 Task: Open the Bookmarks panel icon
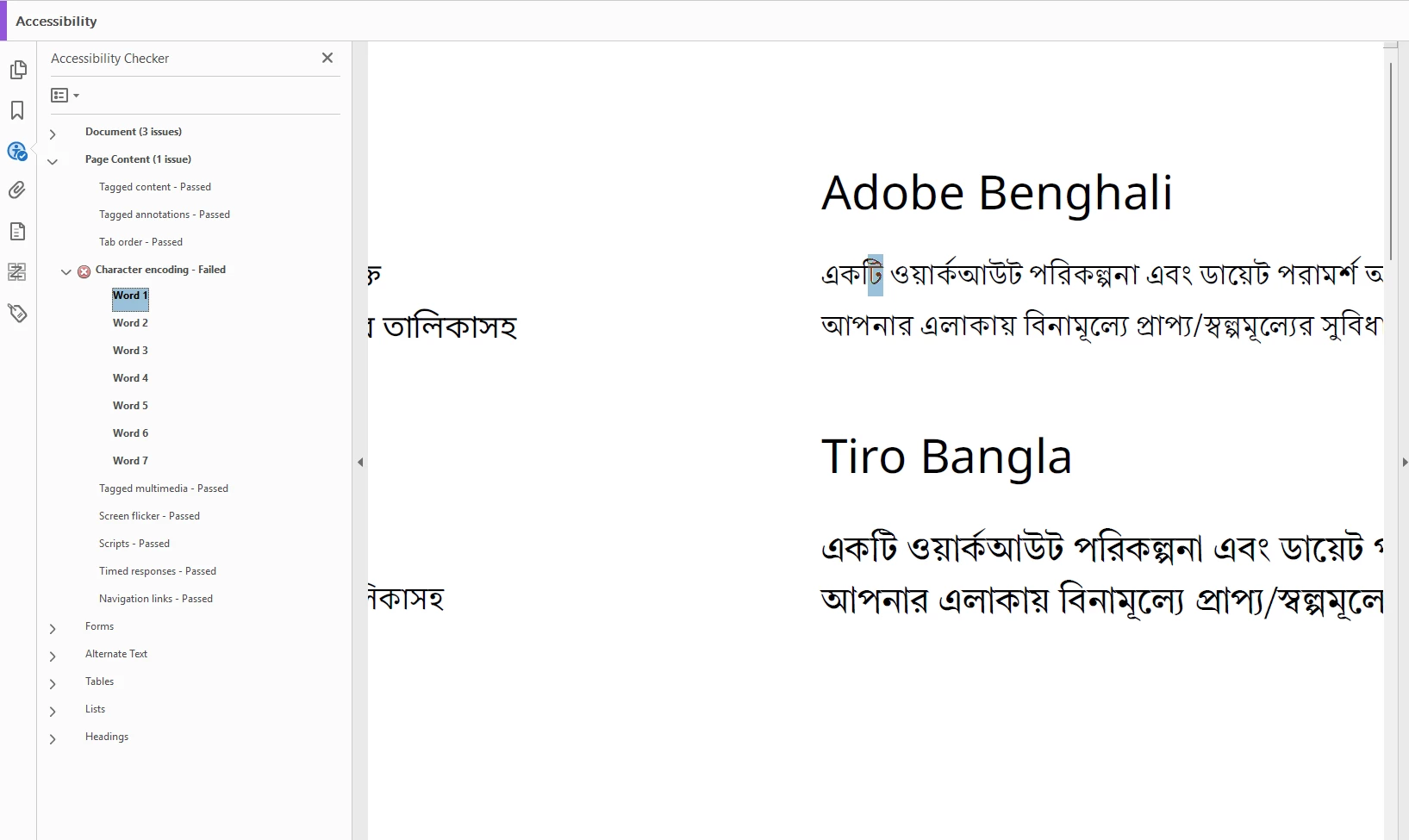[x=17, y=110]
